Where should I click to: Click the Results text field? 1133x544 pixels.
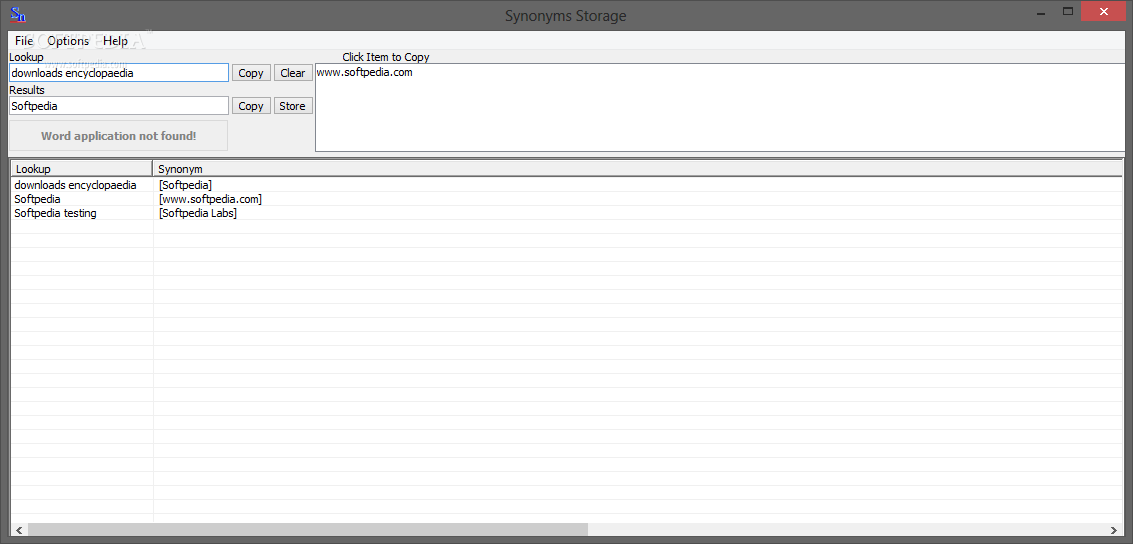coord(119,106)
